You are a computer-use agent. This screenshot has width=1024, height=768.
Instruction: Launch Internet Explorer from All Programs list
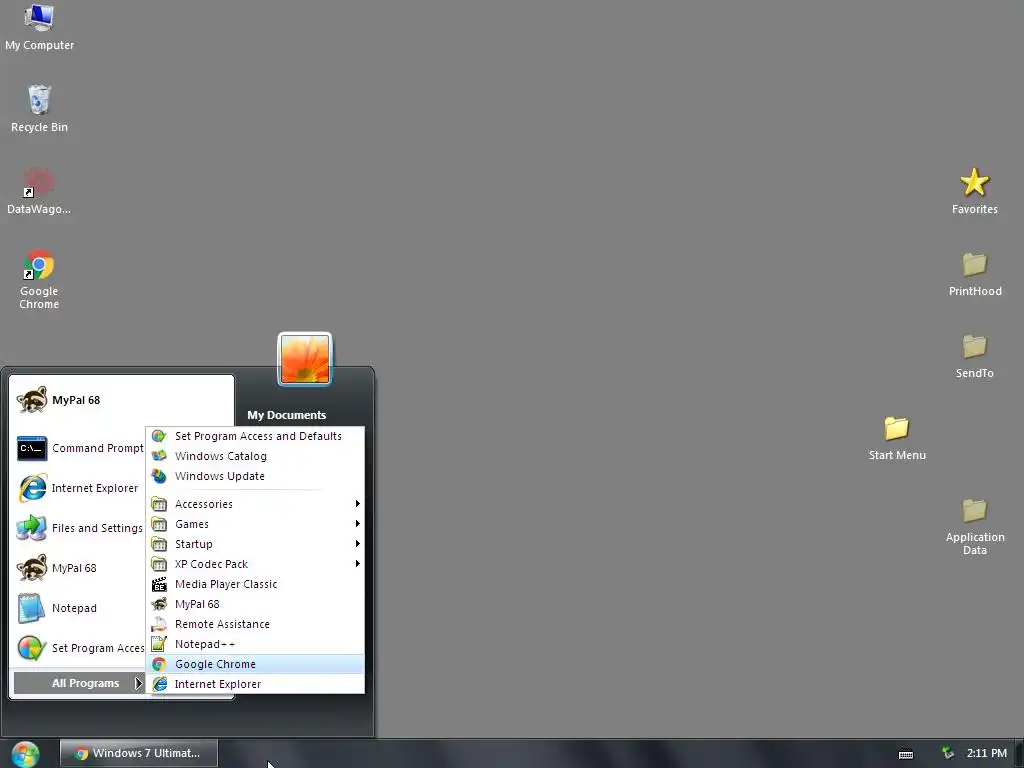pos(255,684)
